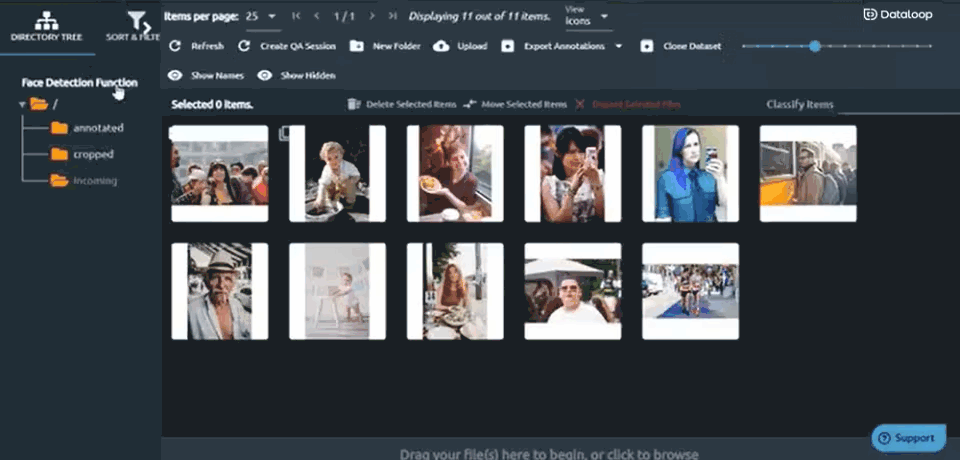
Task: Click the Delete Selected Items trash icon
Action: (353, 104)
